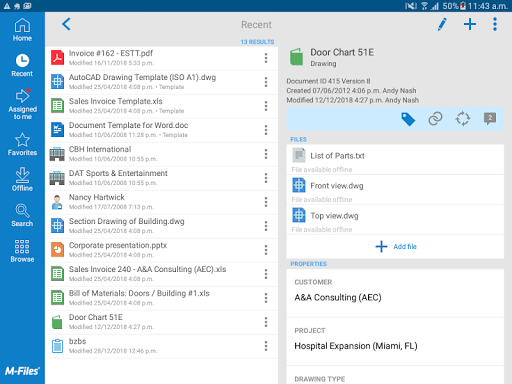Open options menu for Nancy Hartwick
This screenshot has height=384, width=512.
pyautogui.click(x=266, y=202)
